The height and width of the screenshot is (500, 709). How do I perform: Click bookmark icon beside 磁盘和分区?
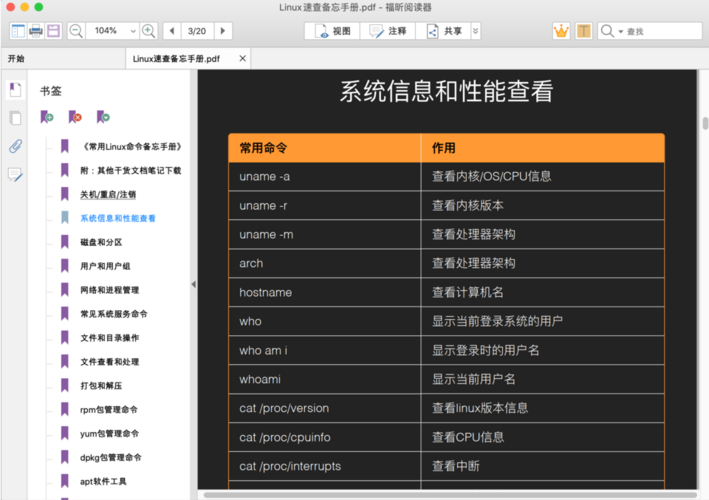65,242
